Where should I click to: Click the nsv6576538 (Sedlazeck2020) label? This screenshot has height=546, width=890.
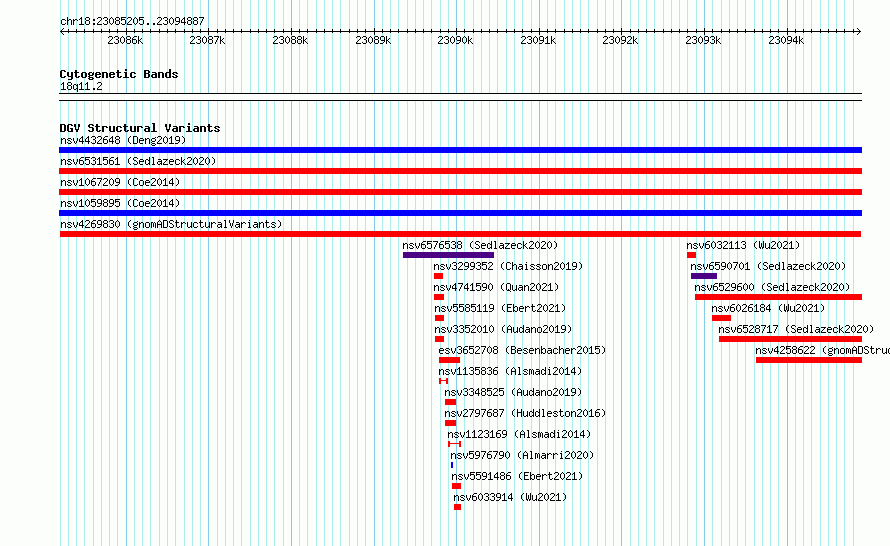[x=480, y=245]
